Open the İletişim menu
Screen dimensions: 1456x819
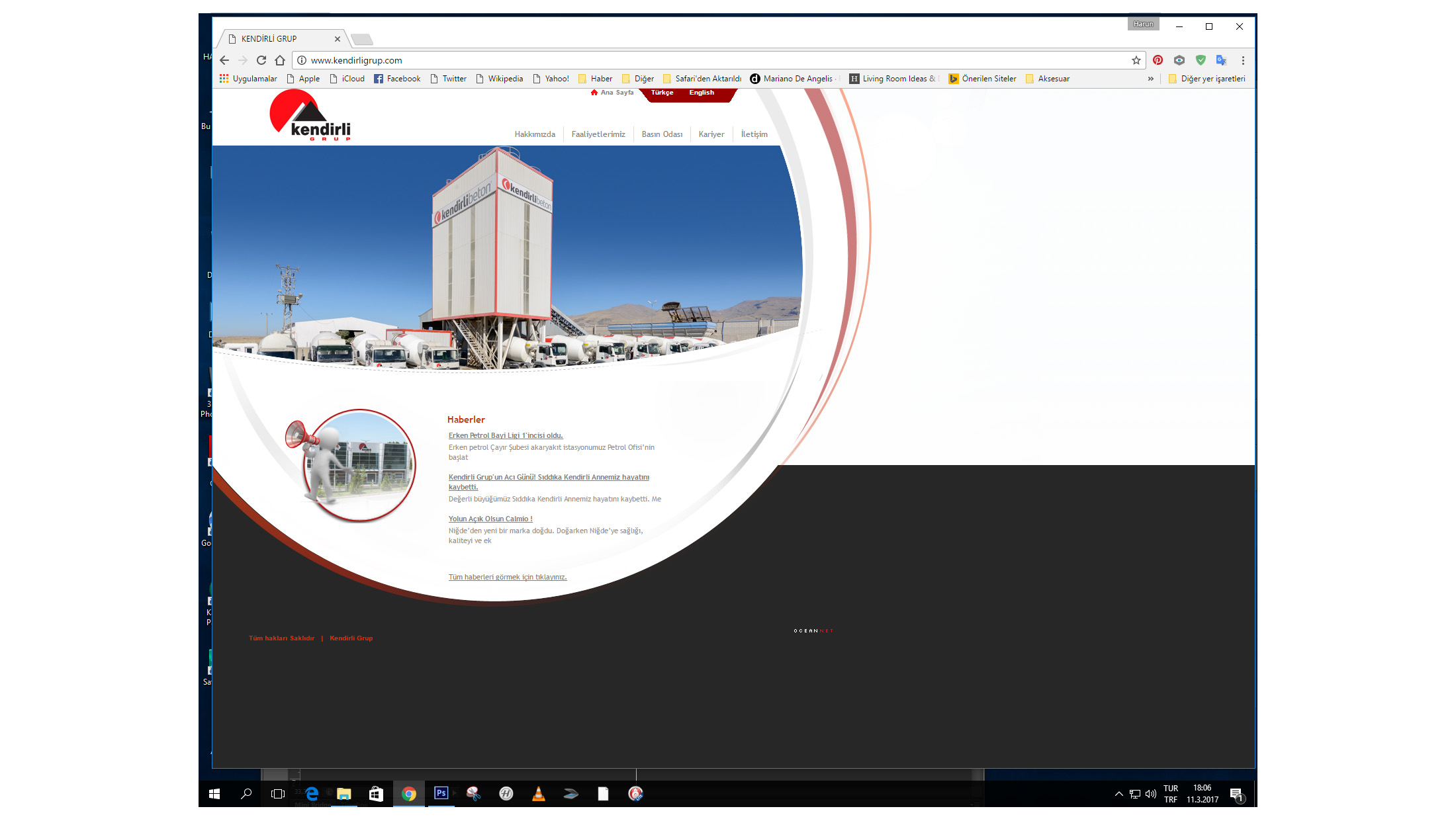point(754,134)
